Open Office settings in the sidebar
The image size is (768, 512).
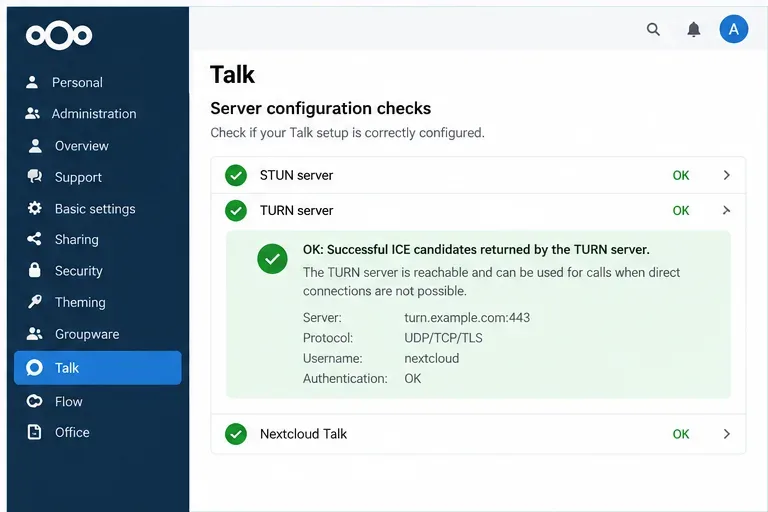click(72, 433)
